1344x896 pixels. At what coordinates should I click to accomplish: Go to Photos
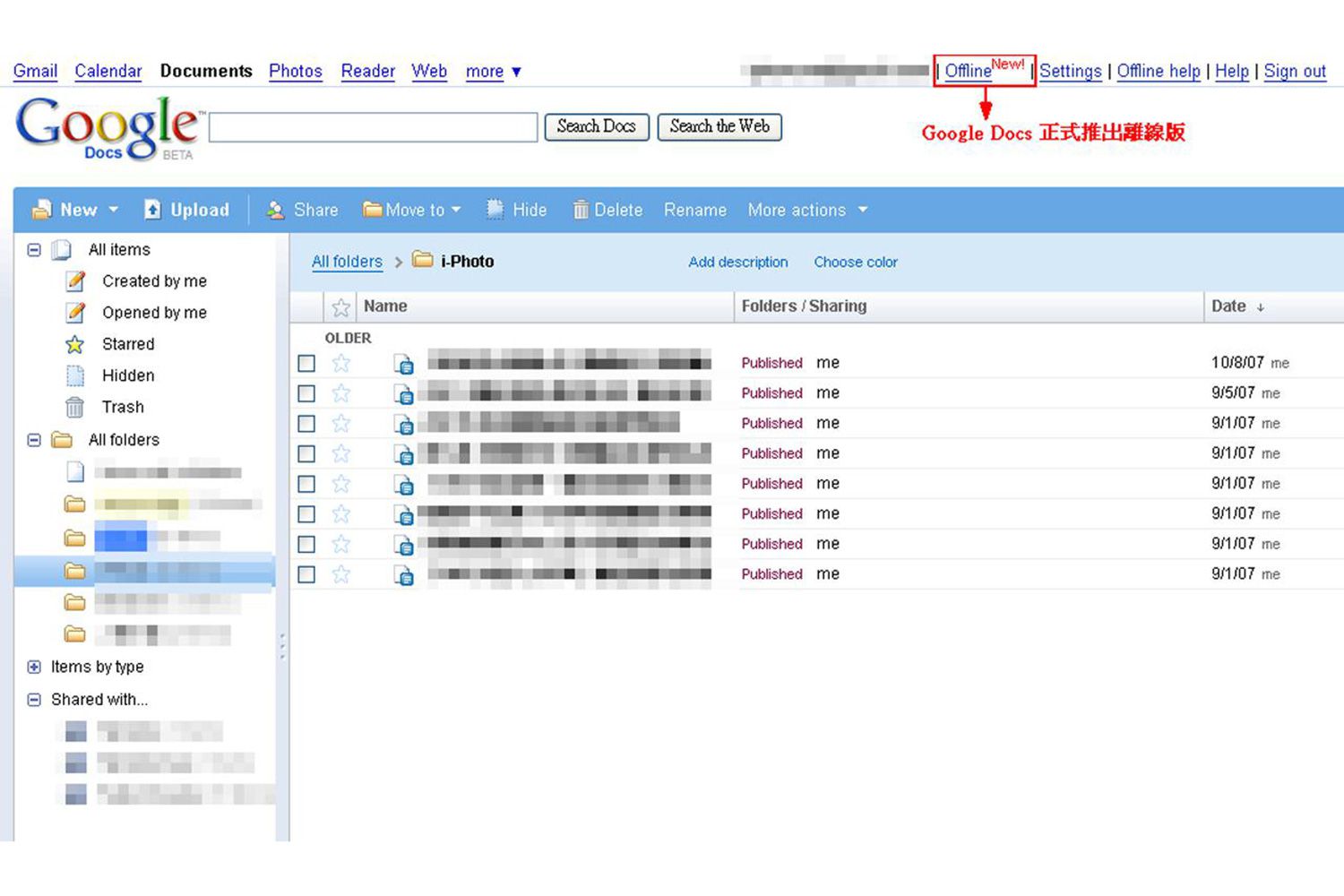tap(296, 72)
